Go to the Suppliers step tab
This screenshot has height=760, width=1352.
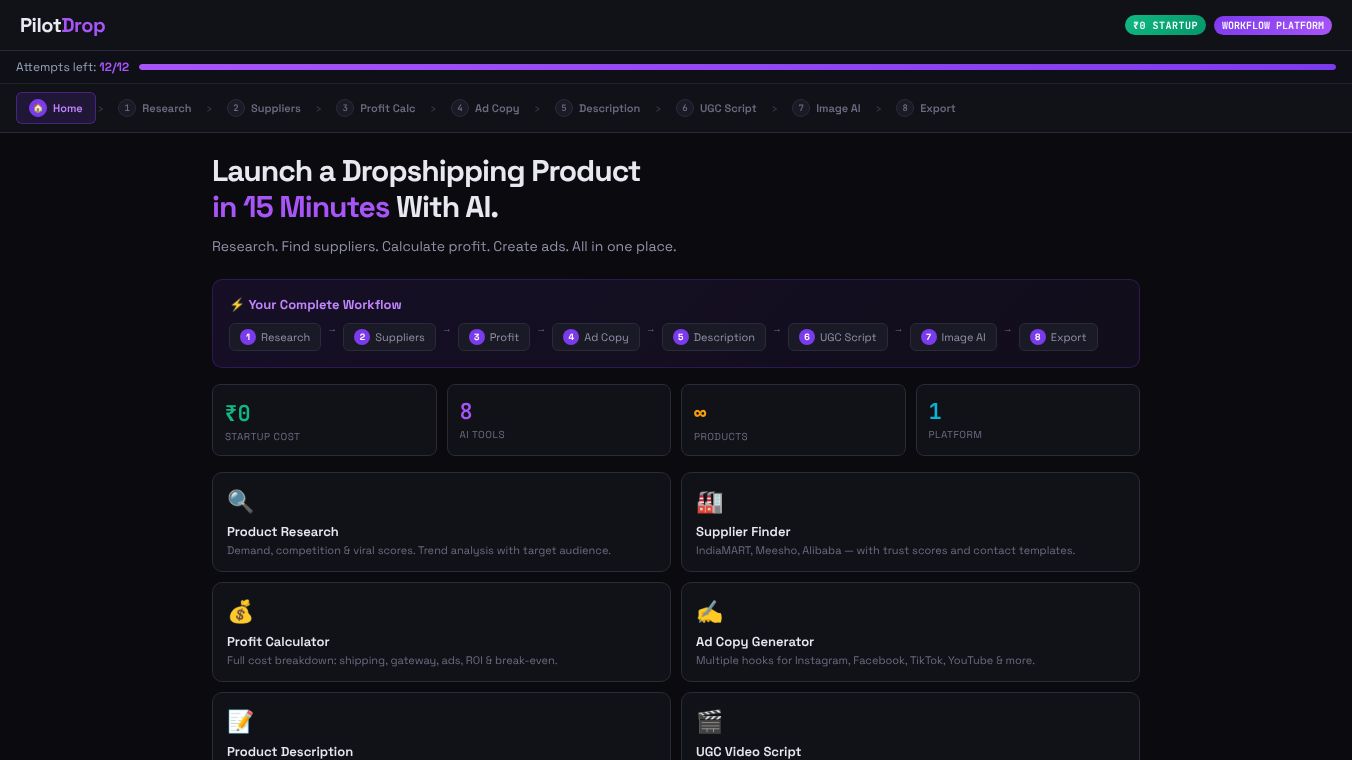264,108
